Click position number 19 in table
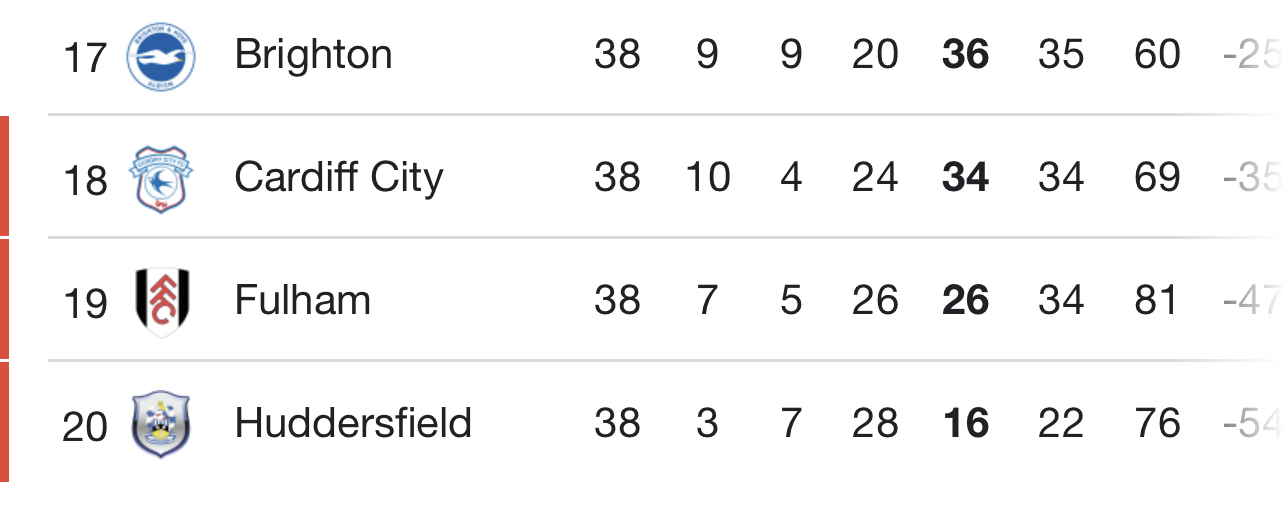This screenshot has width=1284, height=527. [84, 304]
